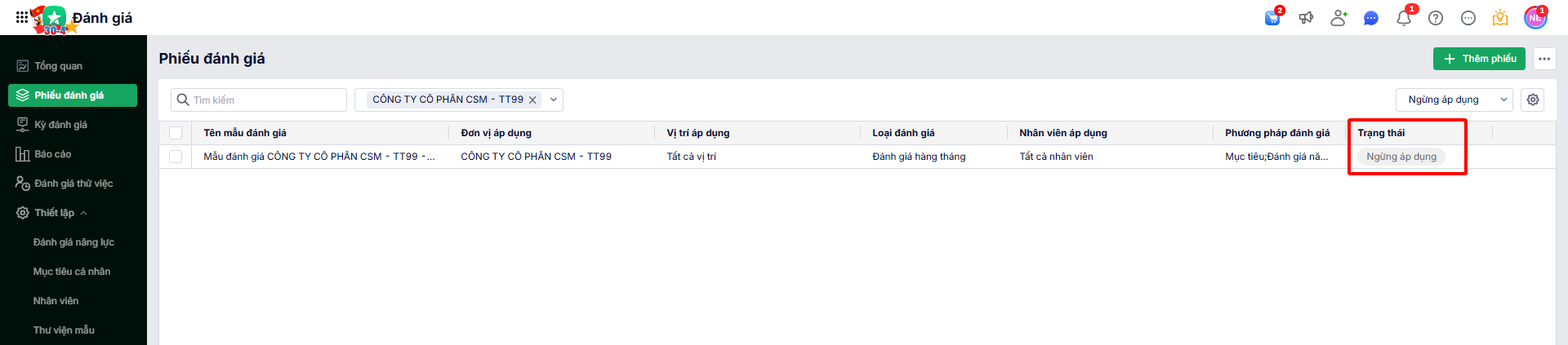Viewport: 1568px width, 345px height.
Task: Open table column settings gear
Action: click(1533, 100)
